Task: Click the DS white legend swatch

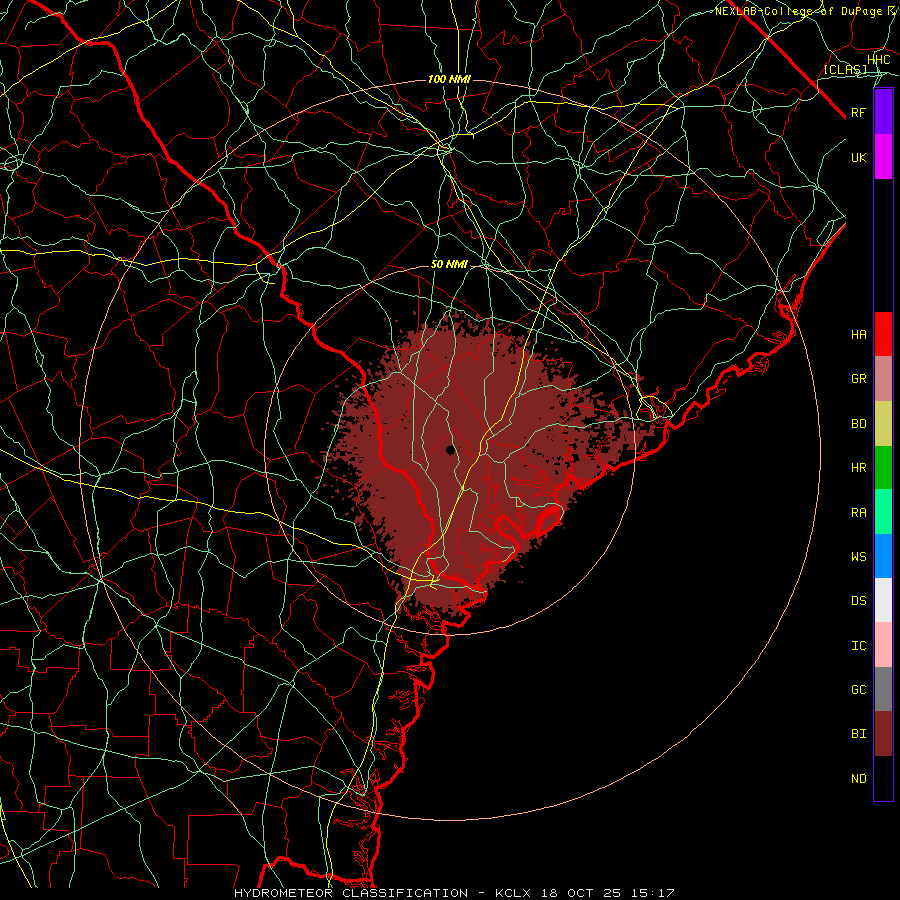Action: (883, 600)
